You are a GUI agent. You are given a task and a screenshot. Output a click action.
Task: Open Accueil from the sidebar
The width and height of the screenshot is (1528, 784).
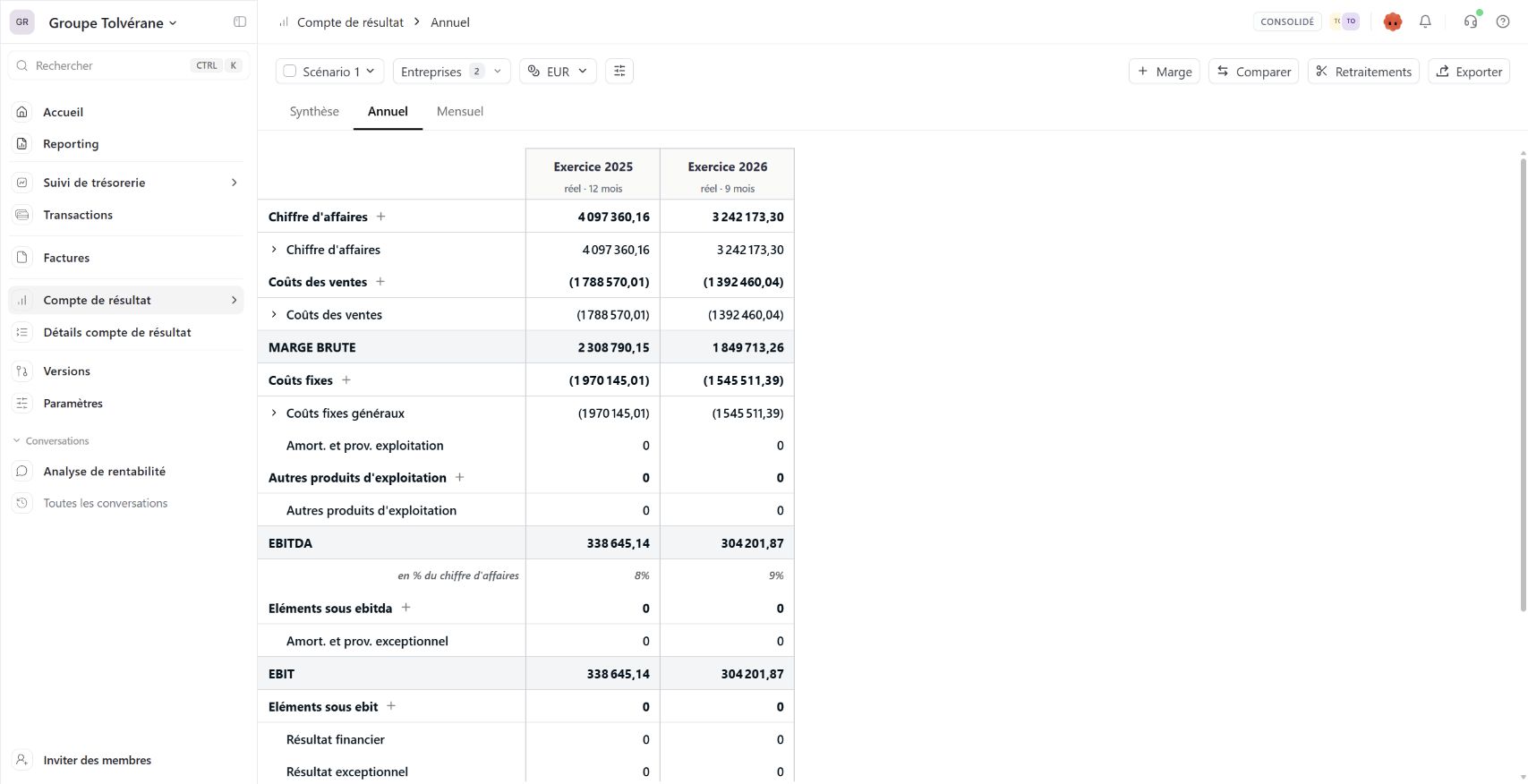(x=126, y=112)
